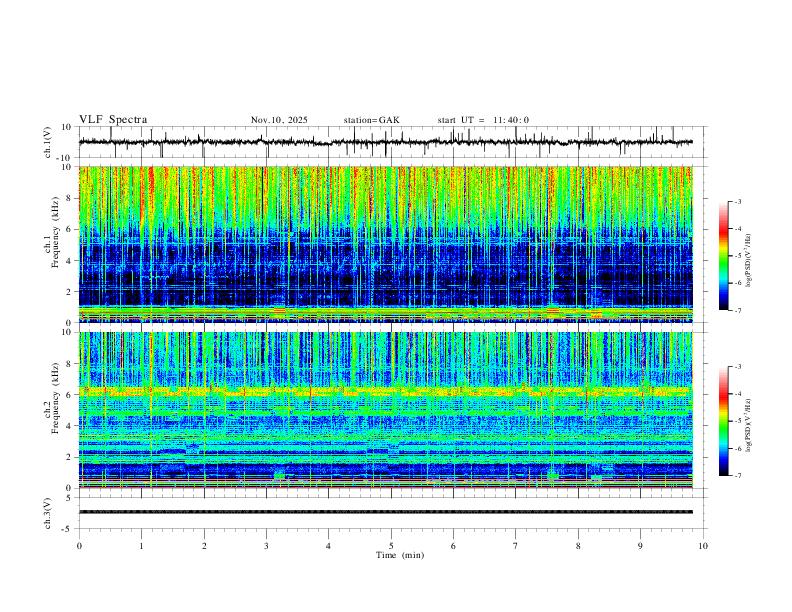
Task: Click the ch.1 PSD color bar
Action: pyautogui.click(x=723, y=256)
